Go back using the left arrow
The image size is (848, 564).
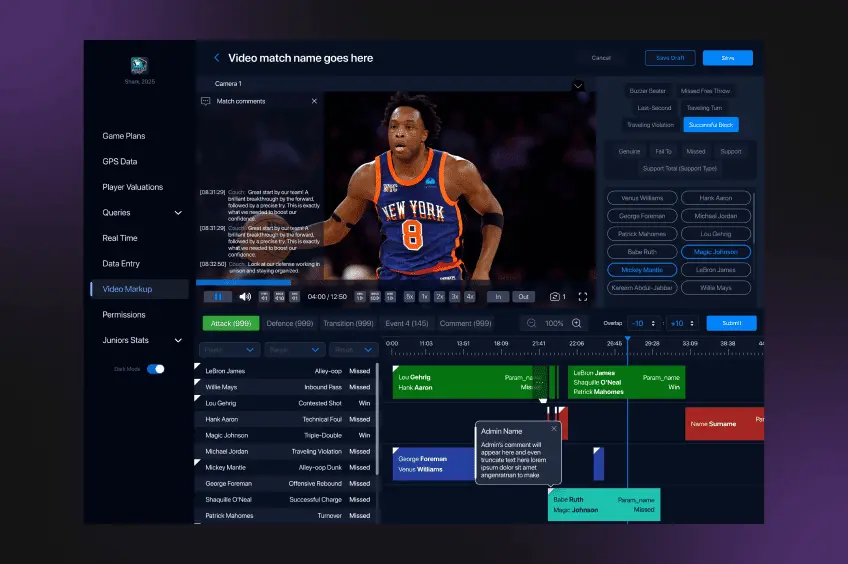click(217, 58)
